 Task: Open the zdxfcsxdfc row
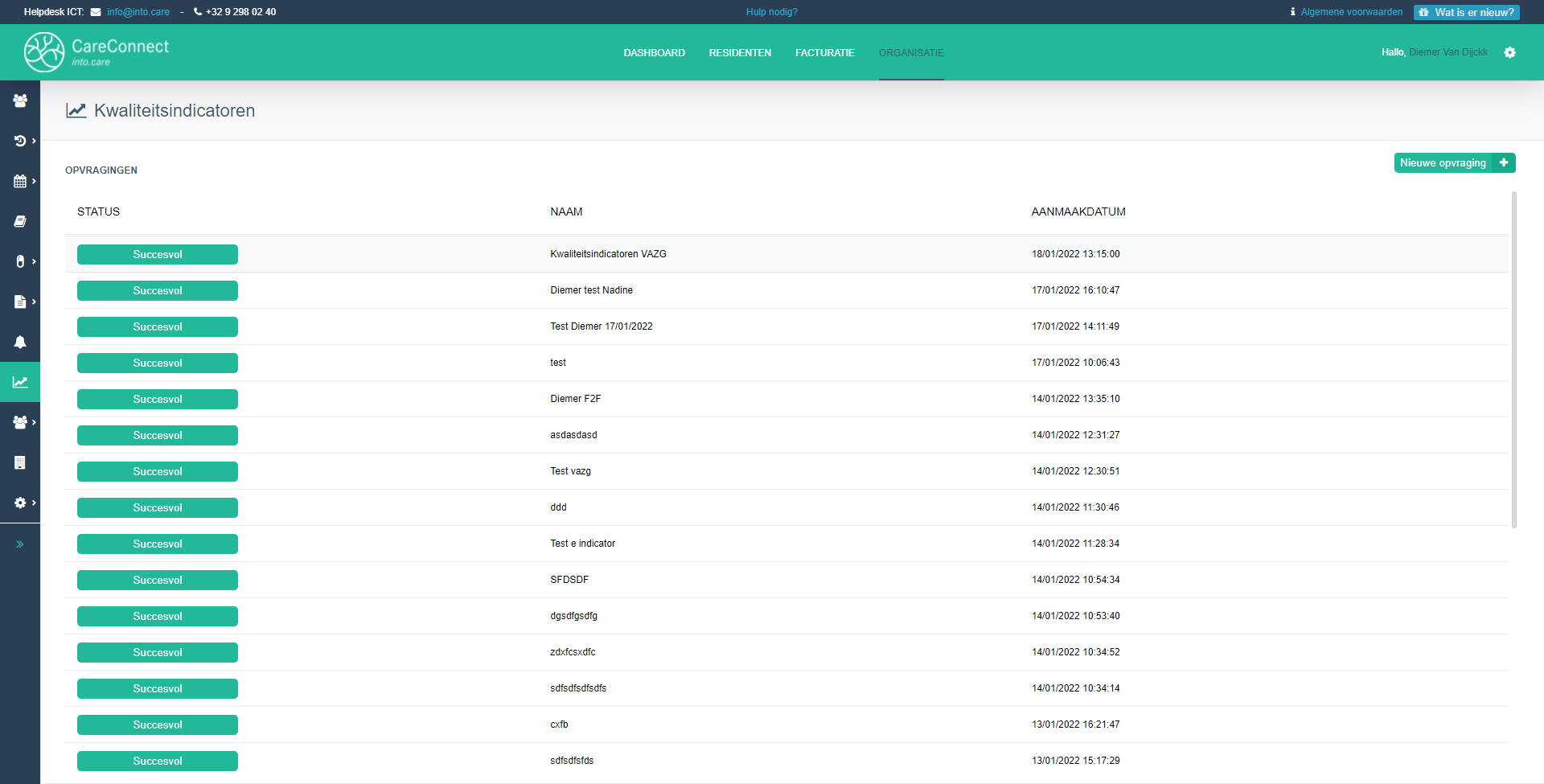pos(786,652)
